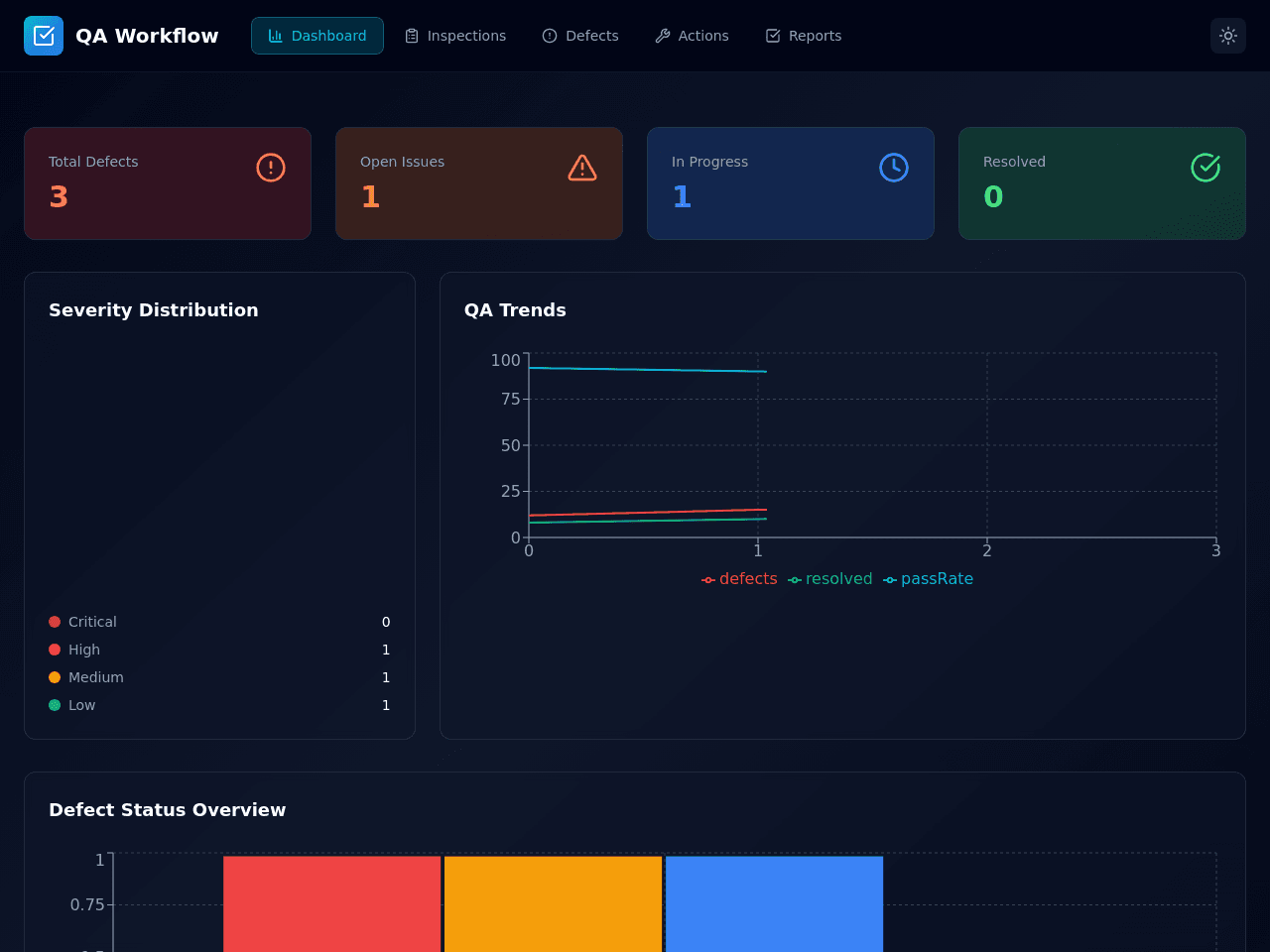Click the Open Issues value 1

(x=370, y=197)
